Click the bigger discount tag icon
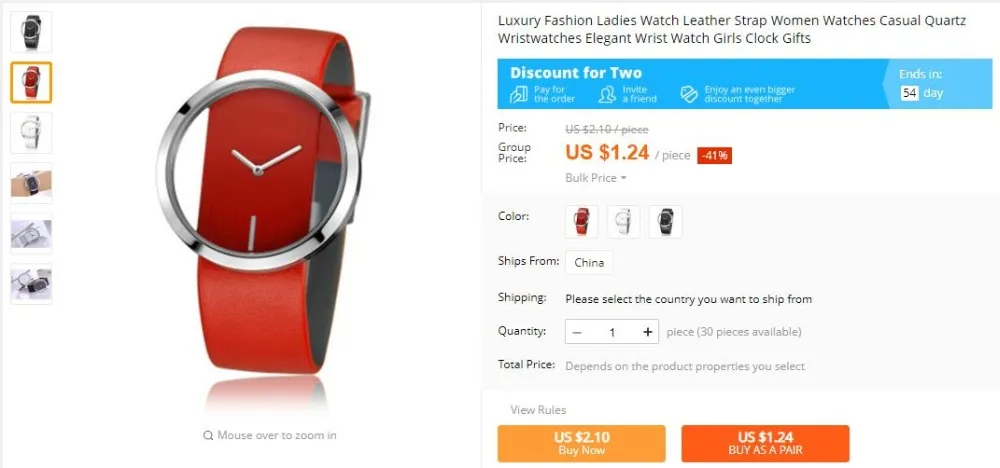 [x=689, y=94]
